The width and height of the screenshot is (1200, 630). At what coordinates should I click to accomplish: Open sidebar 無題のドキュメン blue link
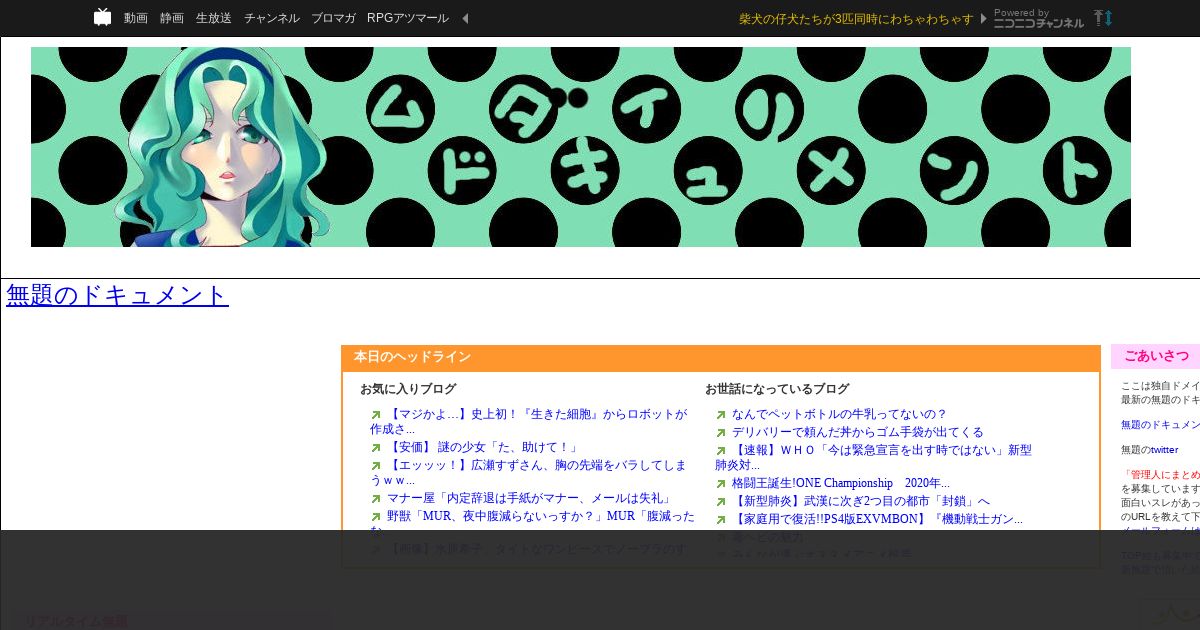1160,425
